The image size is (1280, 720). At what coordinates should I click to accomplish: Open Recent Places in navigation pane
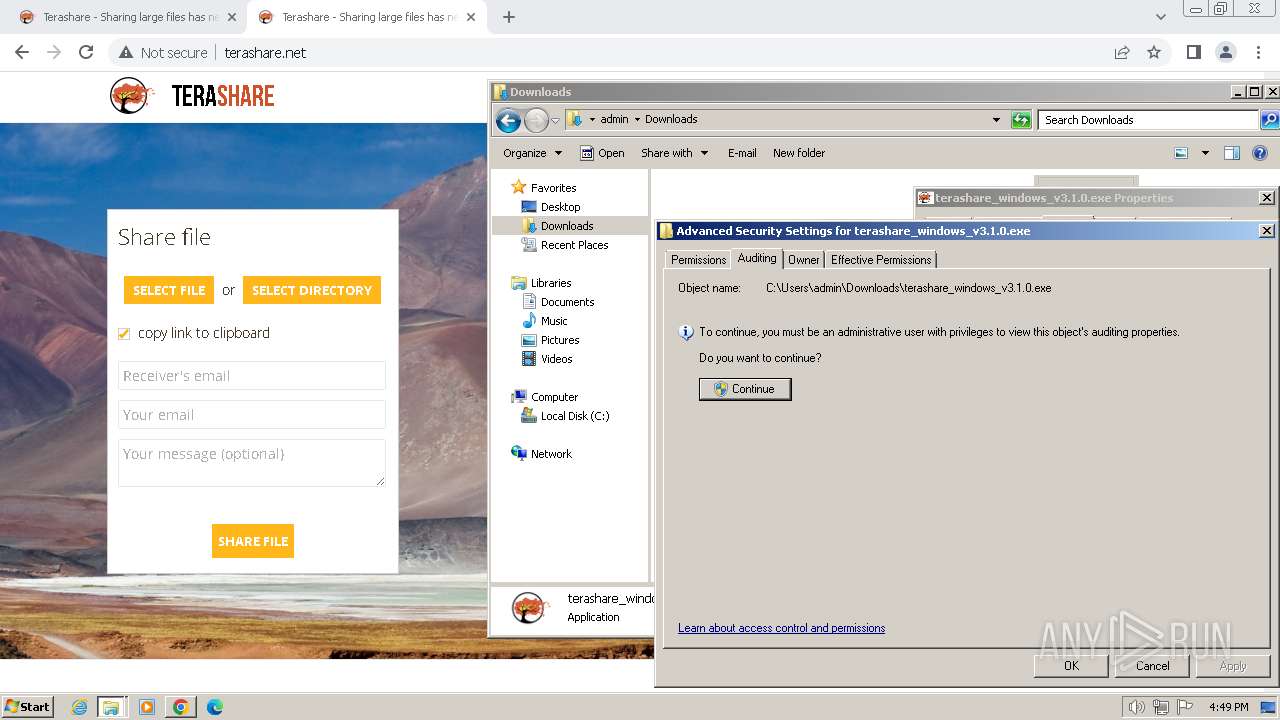(574, 245)
